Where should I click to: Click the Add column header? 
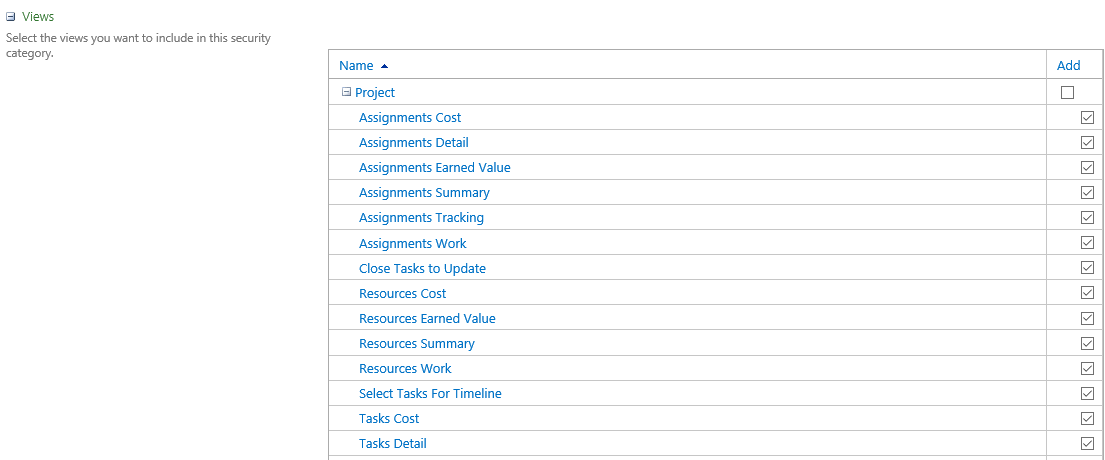click(1068, 66)
